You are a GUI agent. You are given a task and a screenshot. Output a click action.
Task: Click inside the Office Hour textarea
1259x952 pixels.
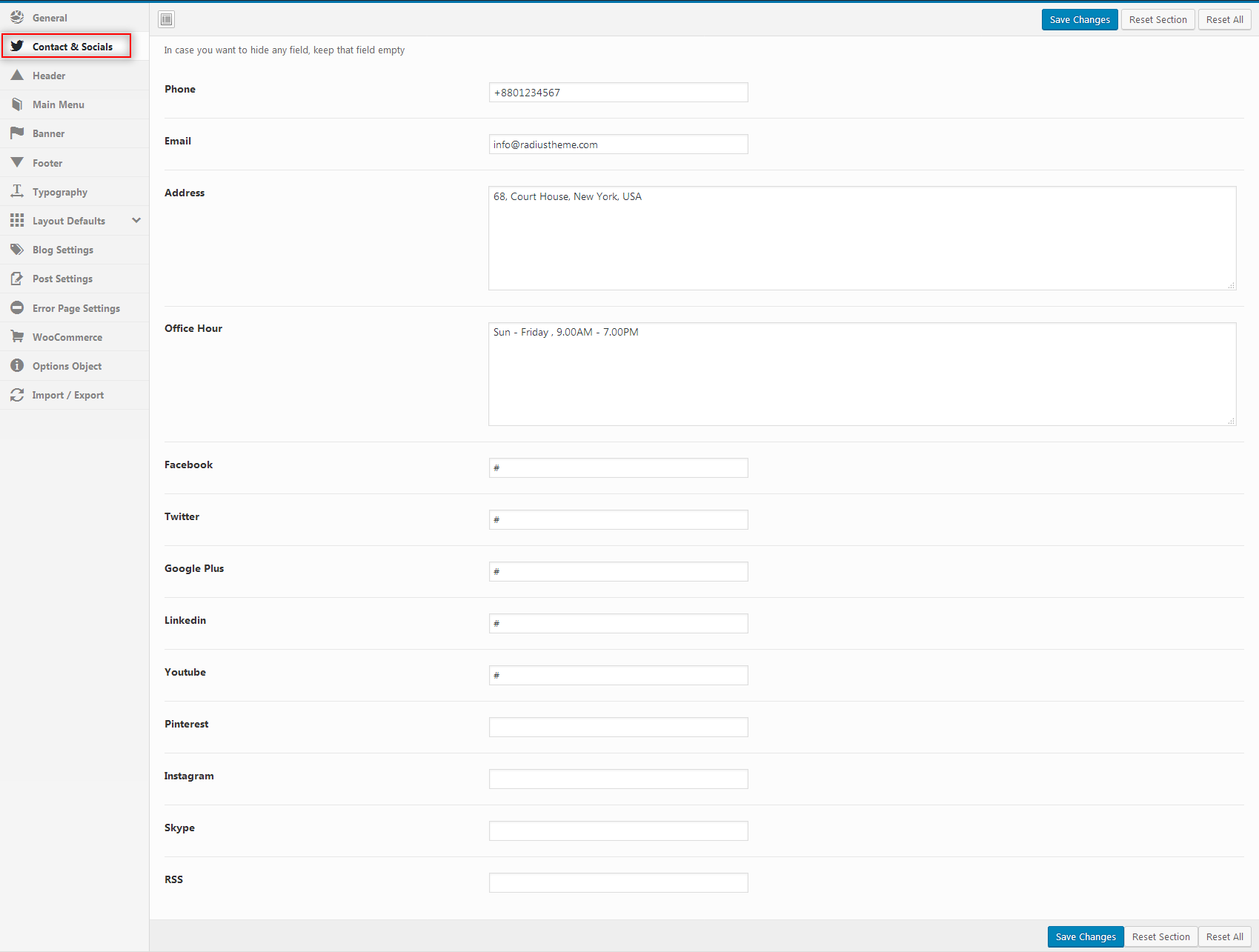(862, 374)
